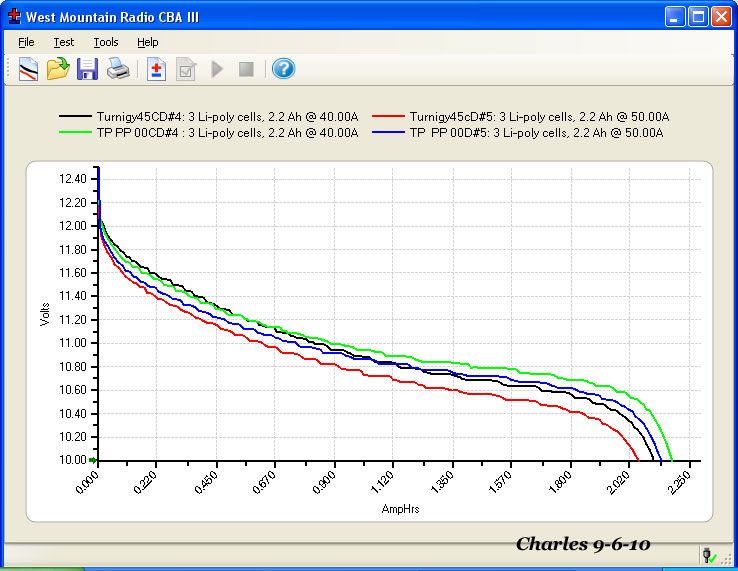Save the graph with the floppy disk icon
This screenshot has width=738, height=571.
(x=88, y=69)
